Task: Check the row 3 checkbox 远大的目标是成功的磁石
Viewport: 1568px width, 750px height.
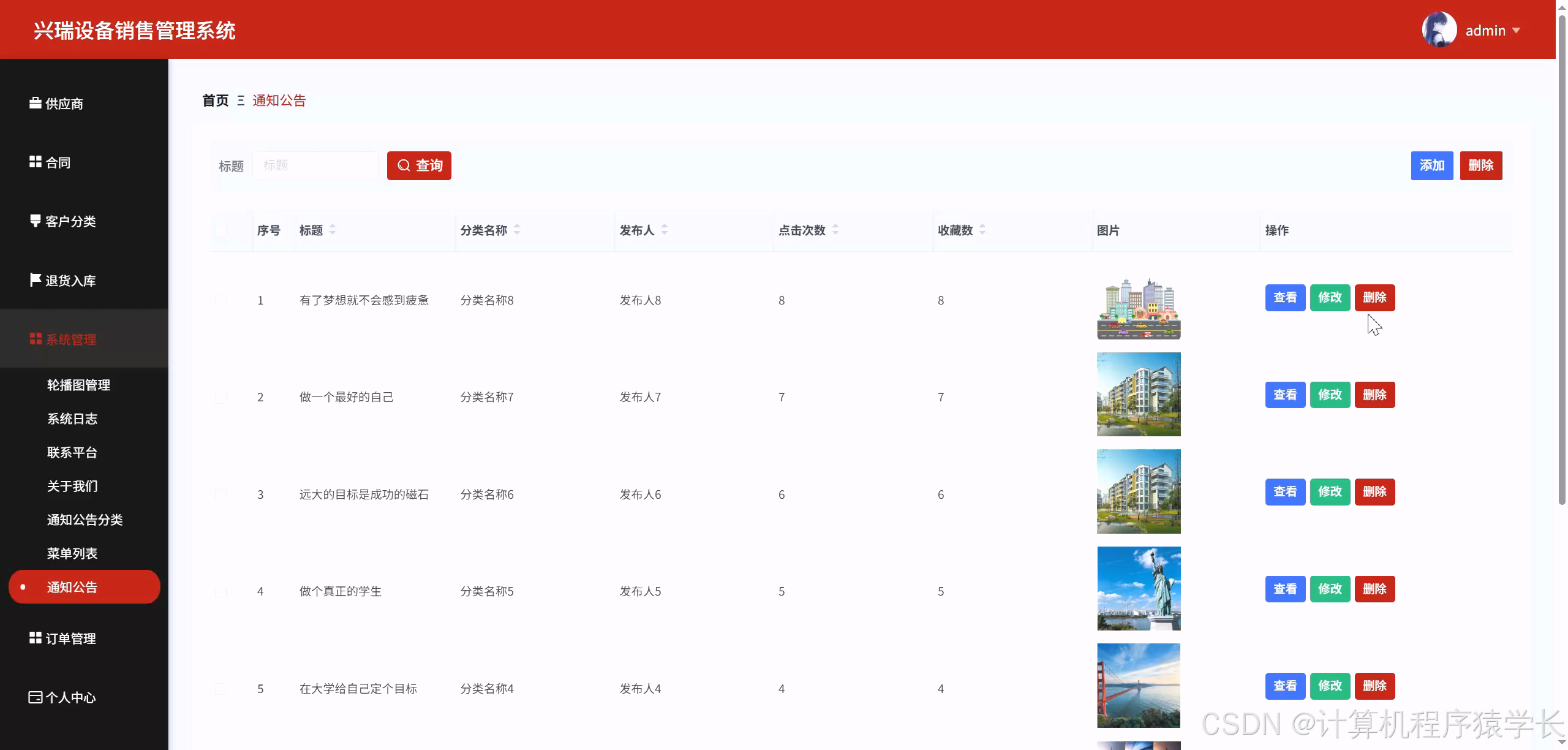Action: point(221,494)
